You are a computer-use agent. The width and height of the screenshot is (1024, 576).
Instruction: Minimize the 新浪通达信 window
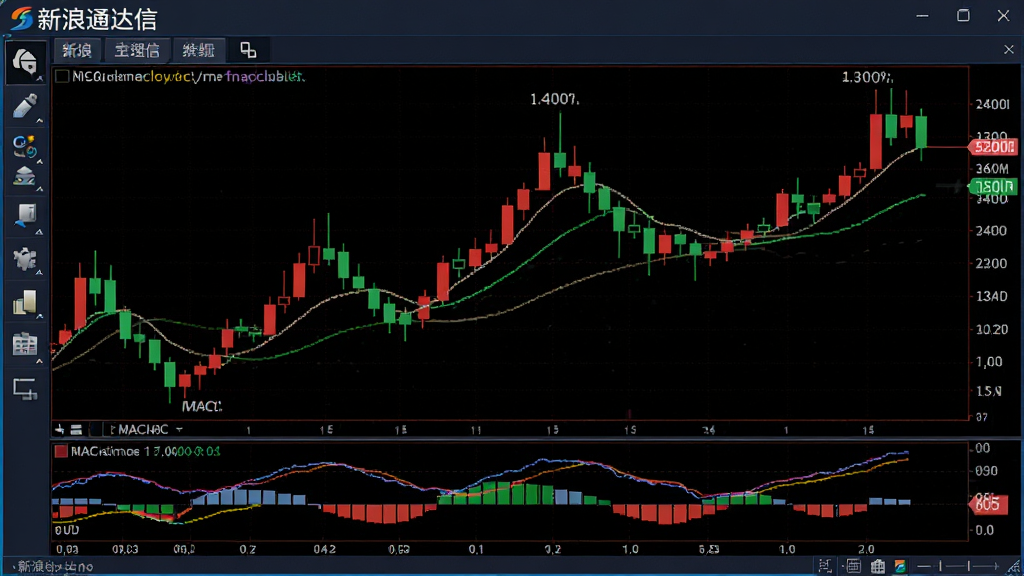point(922,16)
